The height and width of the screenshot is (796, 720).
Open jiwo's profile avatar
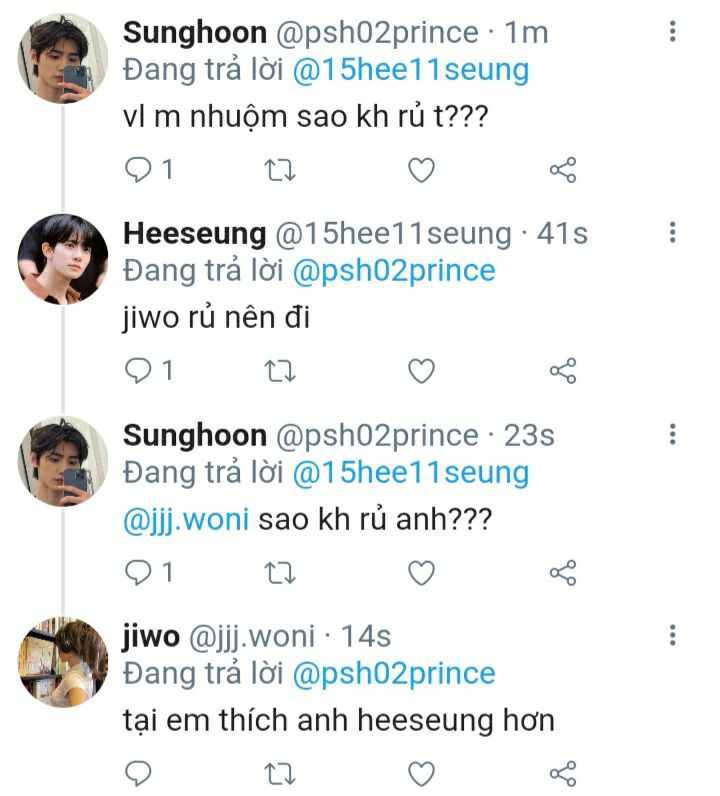(63, 662)
